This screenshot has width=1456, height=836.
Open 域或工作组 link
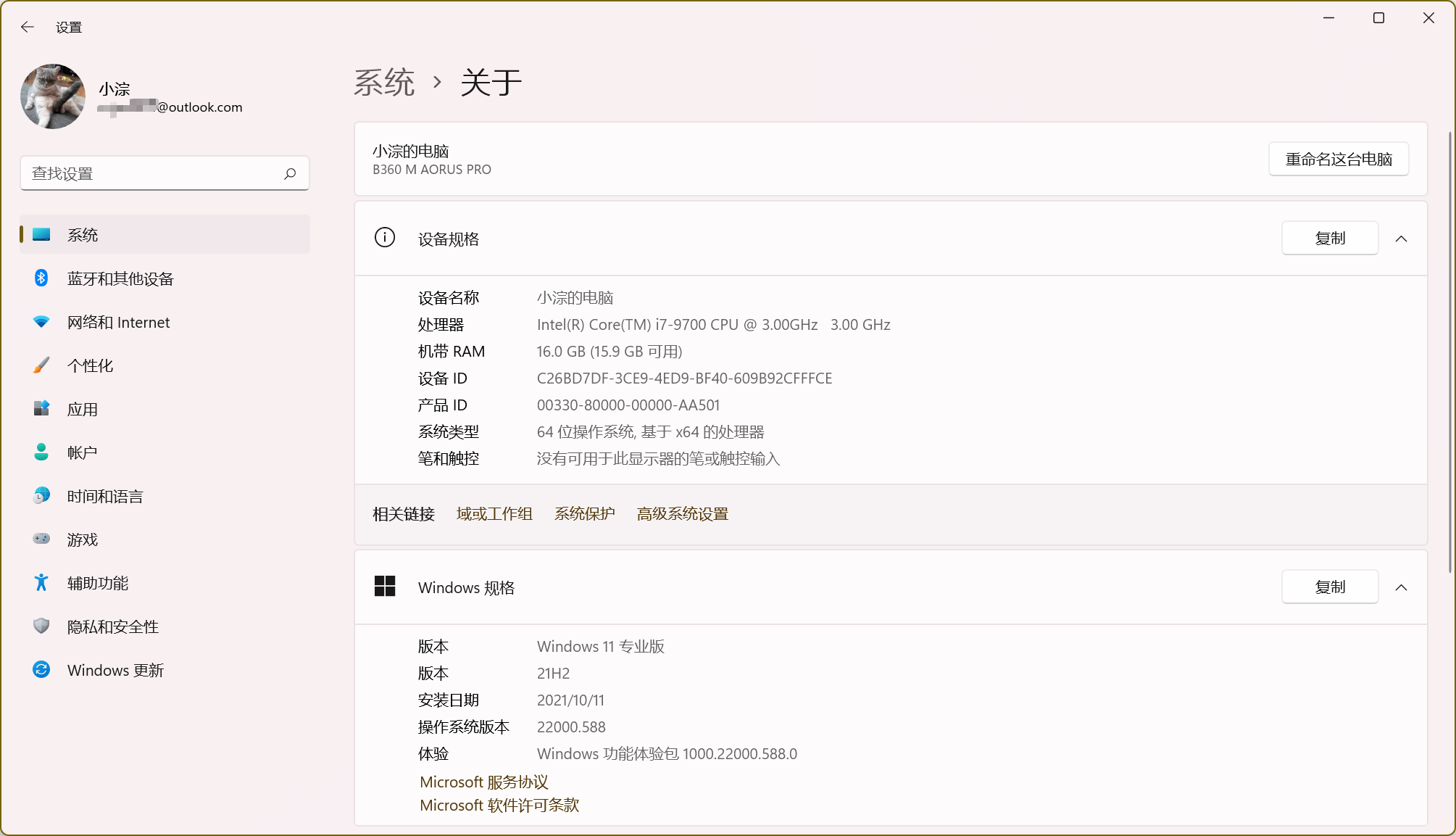(x=494, y=513)
